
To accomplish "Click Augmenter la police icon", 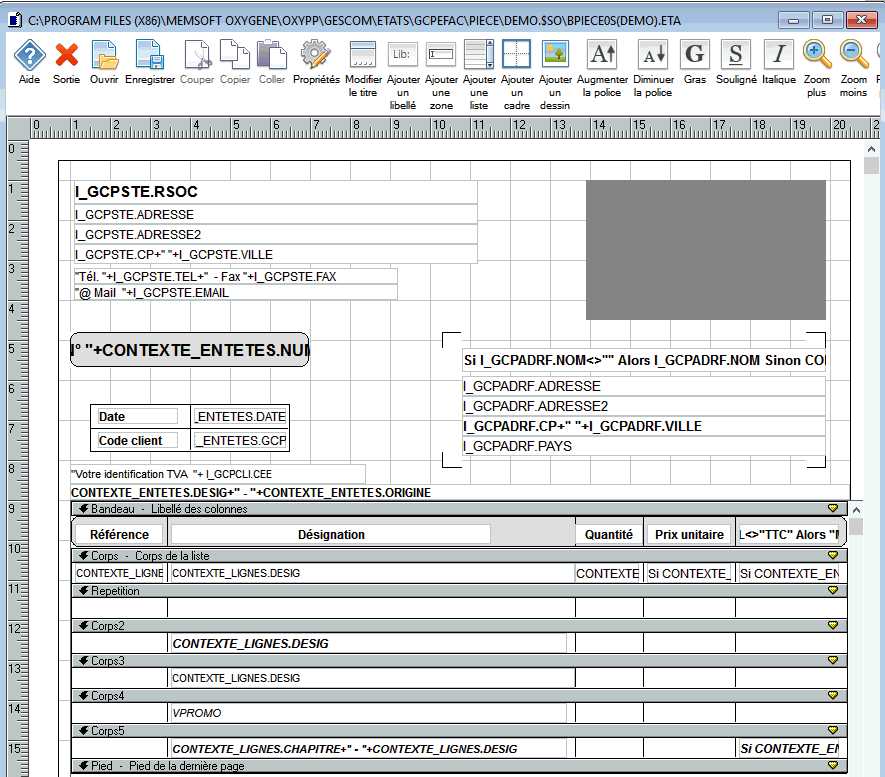I will tap(602, 55).
